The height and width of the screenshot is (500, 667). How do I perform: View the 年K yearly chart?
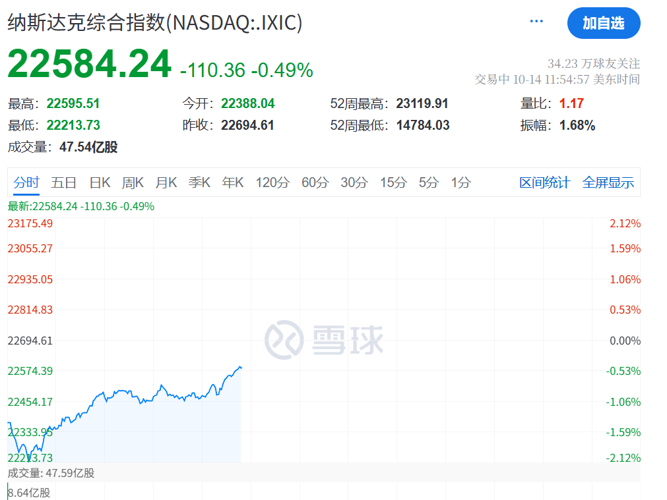[232, 182]
